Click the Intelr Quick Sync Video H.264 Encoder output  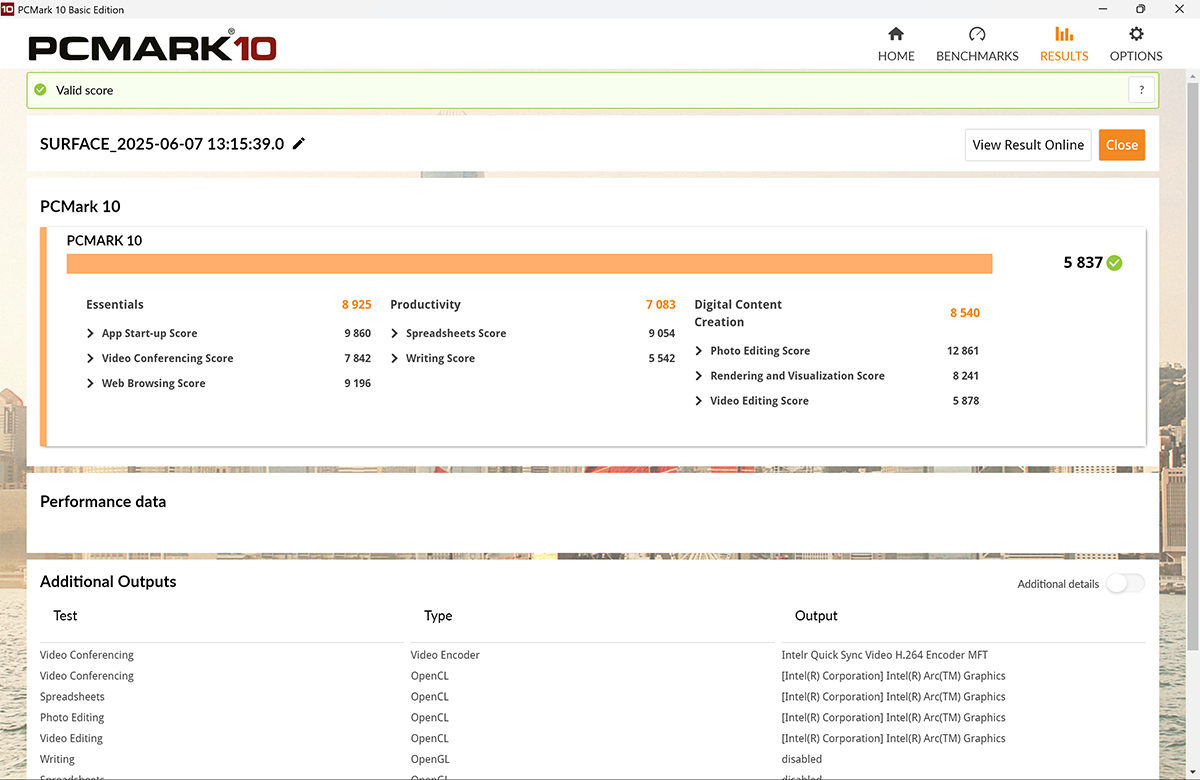click(885, 655)
